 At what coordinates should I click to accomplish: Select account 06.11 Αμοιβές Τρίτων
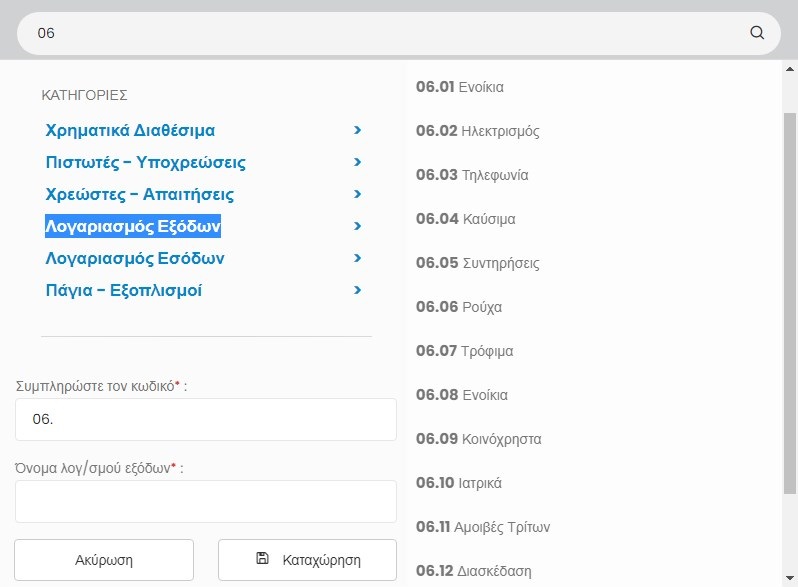[483, 527]
